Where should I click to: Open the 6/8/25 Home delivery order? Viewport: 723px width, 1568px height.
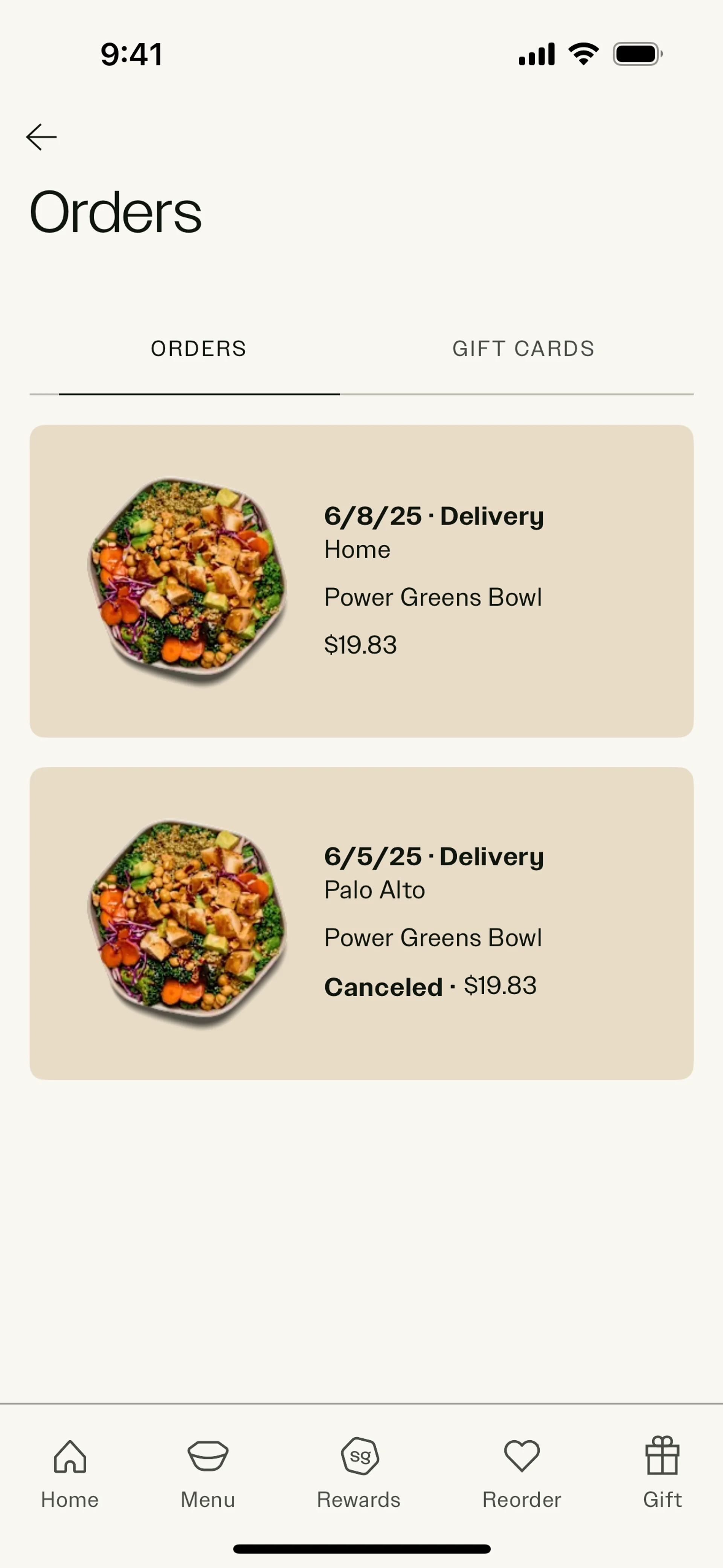point(361,581)
